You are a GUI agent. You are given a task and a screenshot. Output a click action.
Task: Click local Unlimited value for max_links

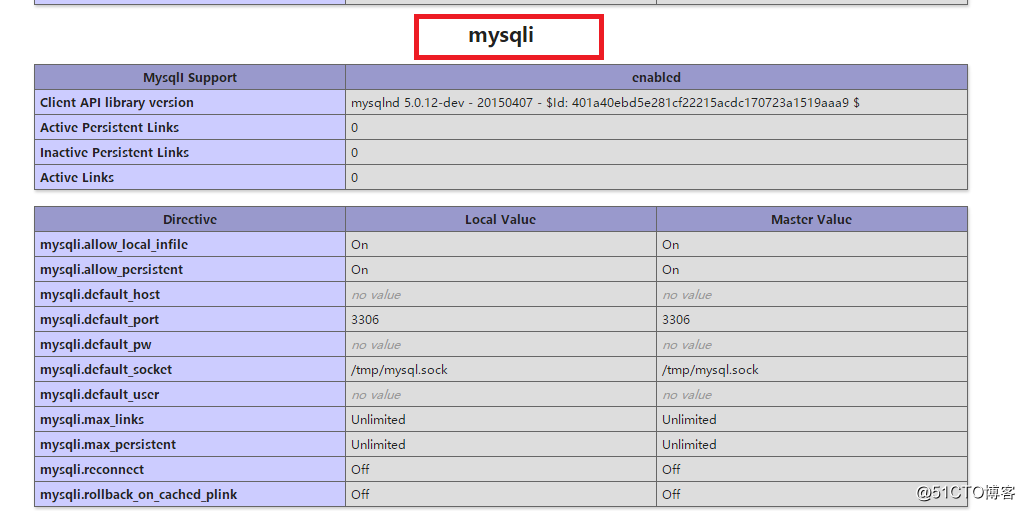(378, 420)
